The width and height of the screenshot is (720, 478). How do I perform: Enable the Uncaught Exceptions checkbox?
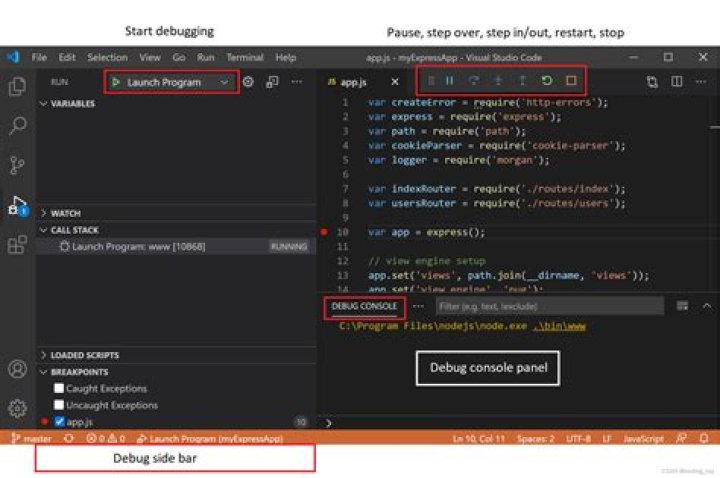(x=59, y=405)
